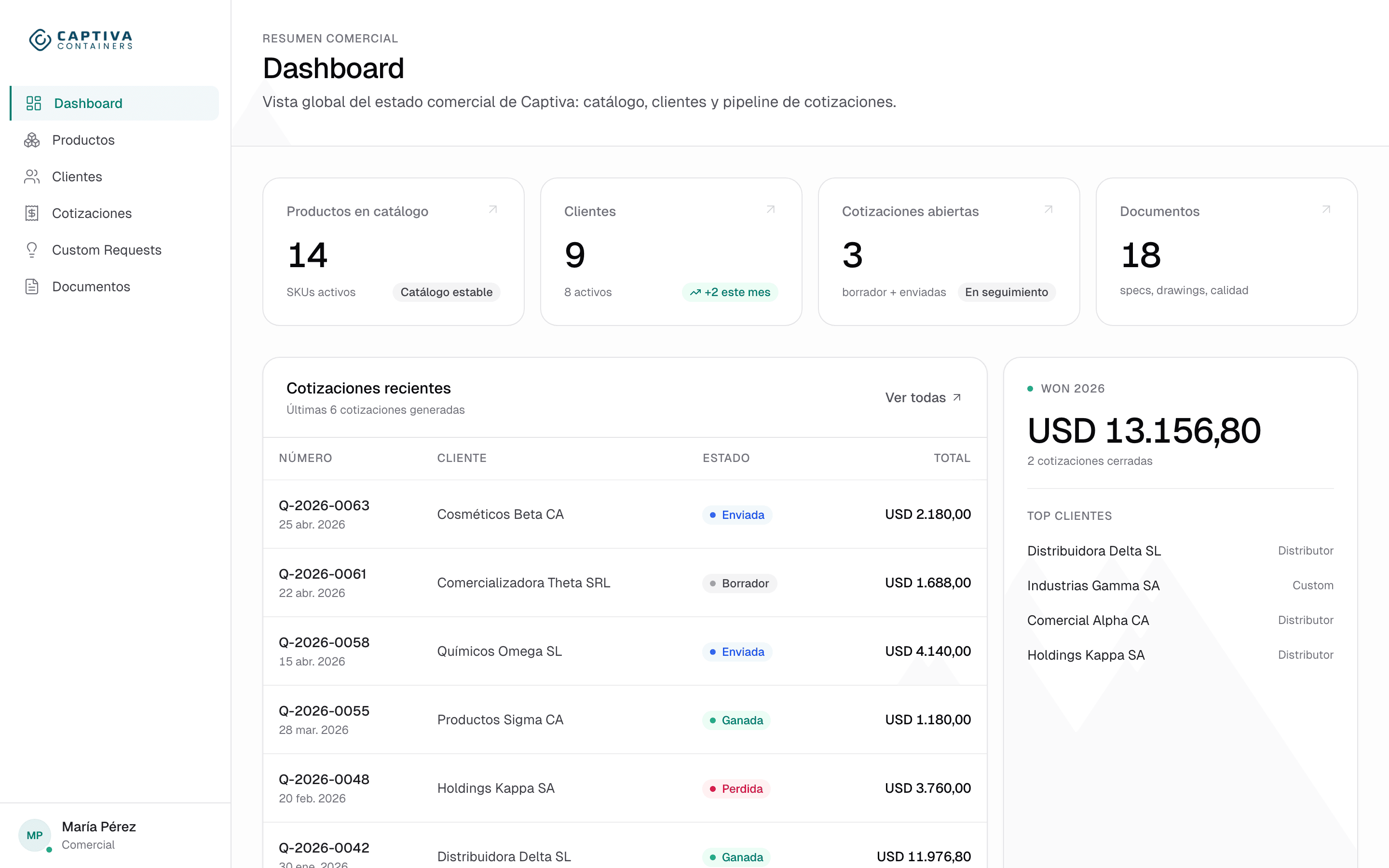Select Productos Sigma CA client cell
Screen dimensions: 1389x868
coord(501,719)
